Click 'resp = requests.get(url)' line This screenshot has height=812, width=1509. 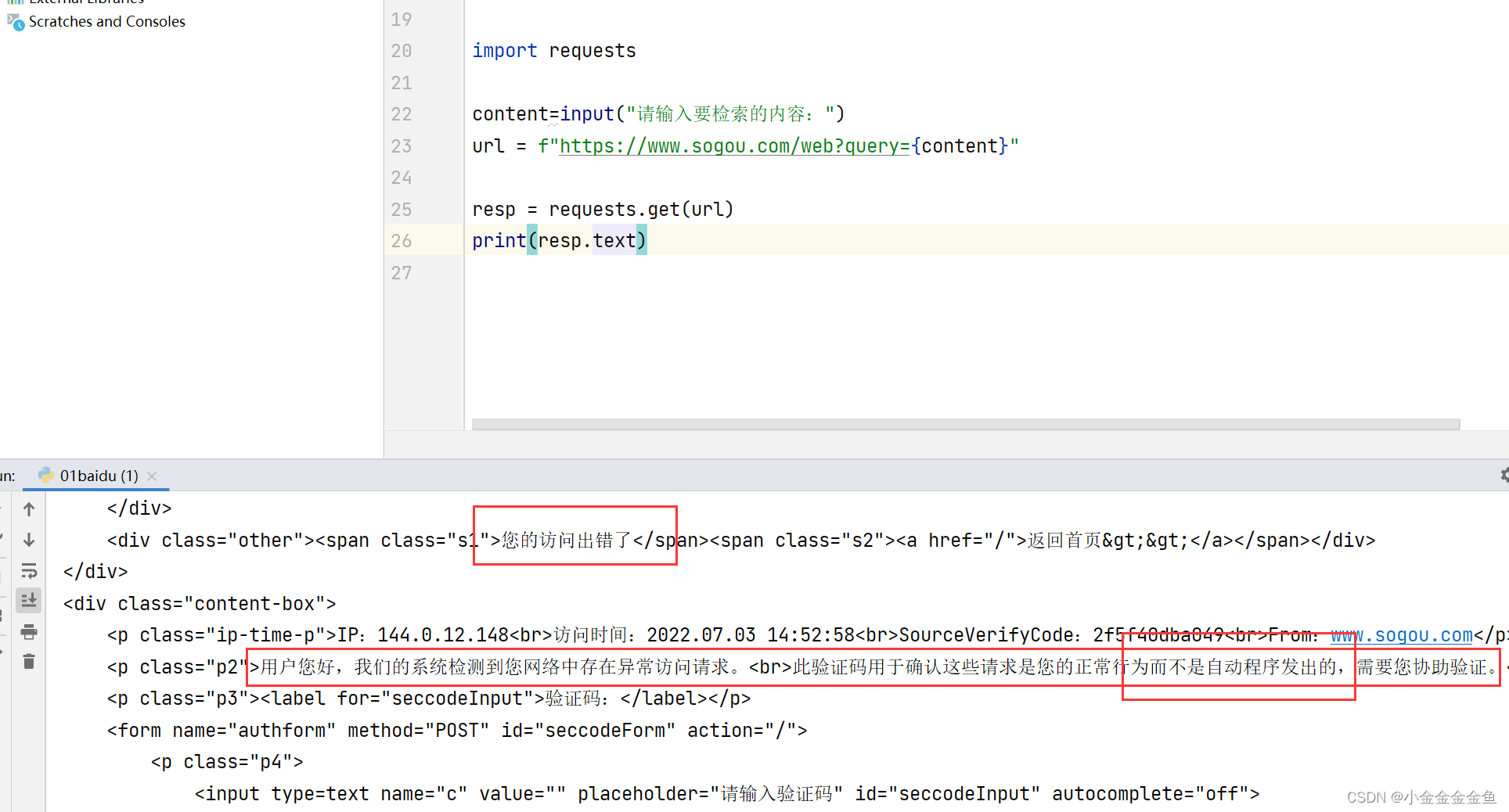pyautogui.click(x=603, y=210)
